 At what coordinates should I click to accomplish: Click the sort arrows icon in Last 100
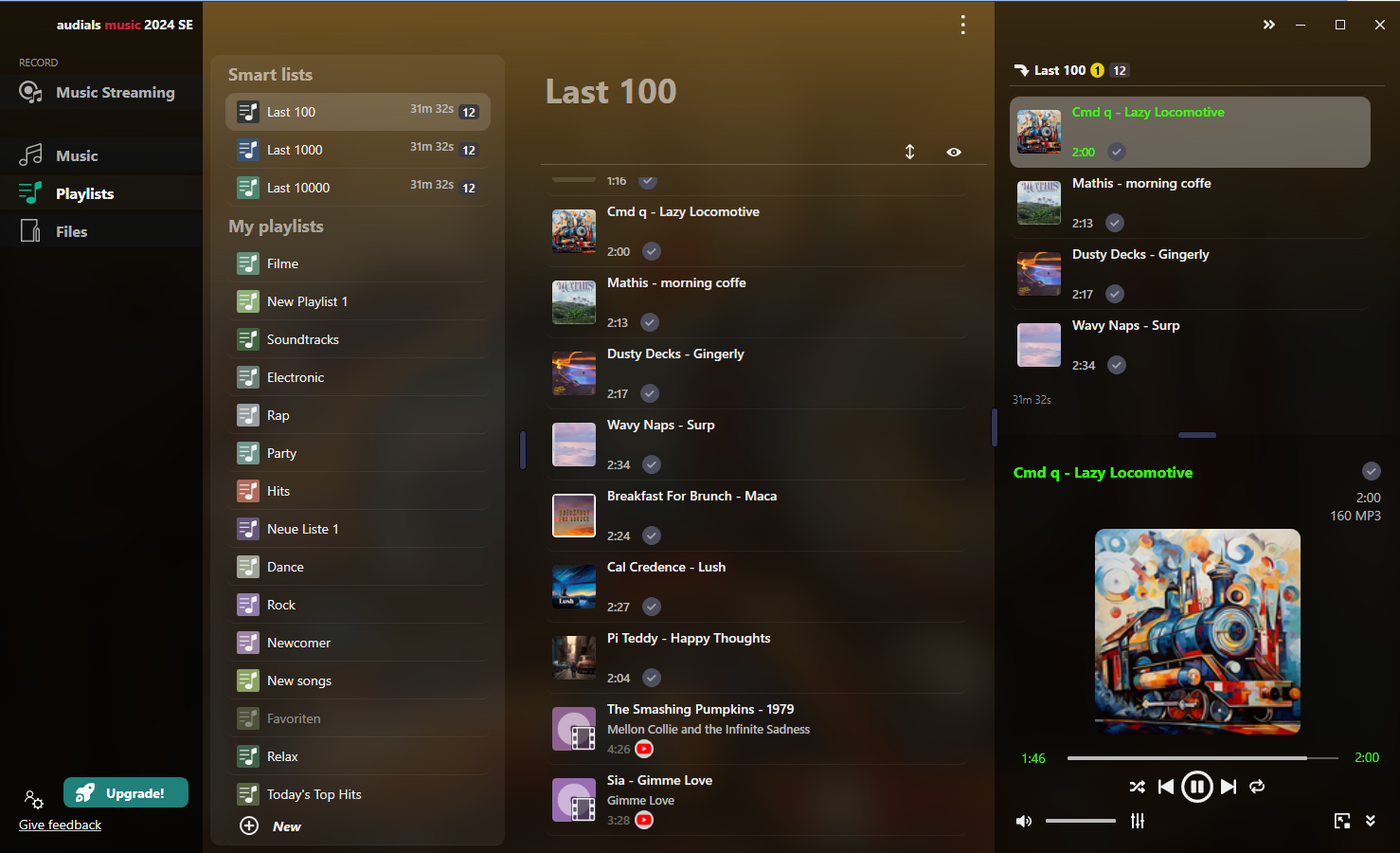(x=909, y=152)
